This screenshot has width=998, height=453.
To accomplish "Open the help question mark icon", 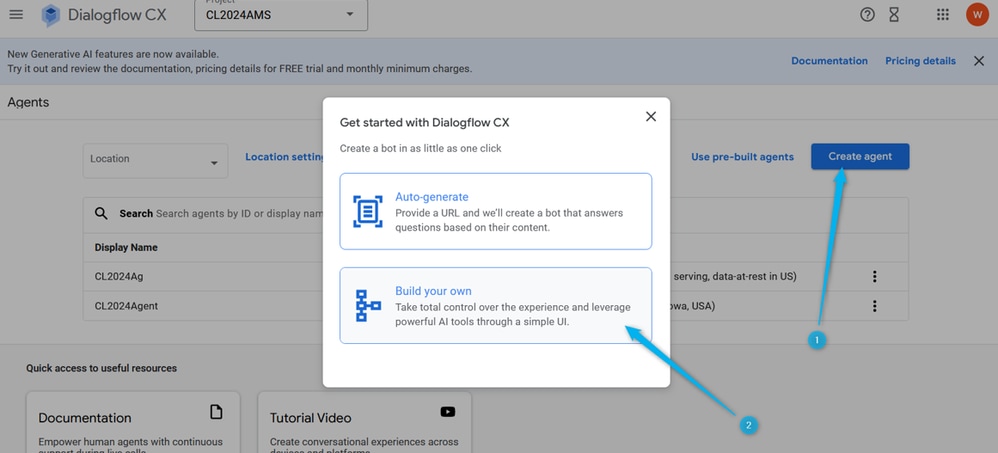I will [867, 15].
